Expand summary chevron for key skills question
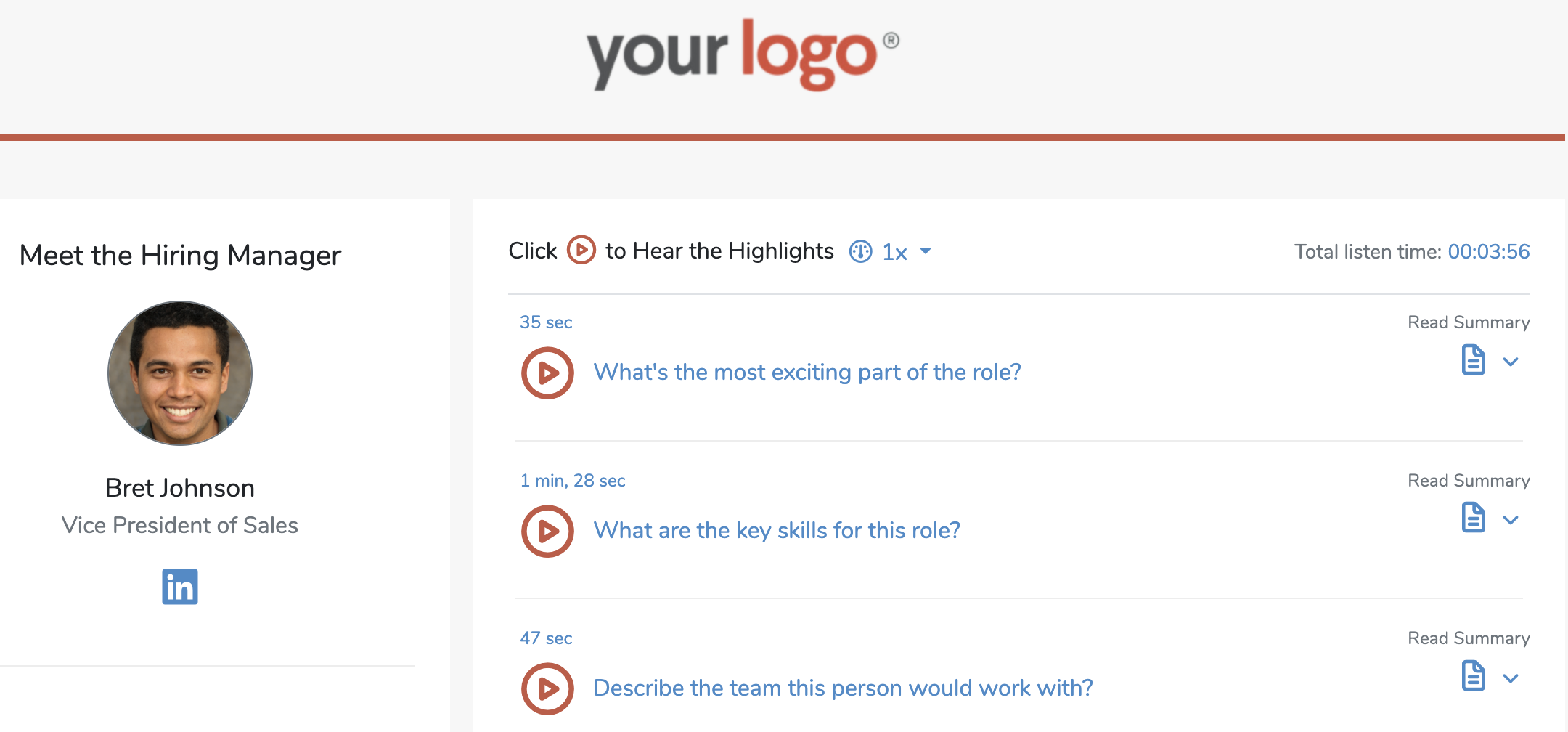1568x732 pixels. tap(1511, 520)
